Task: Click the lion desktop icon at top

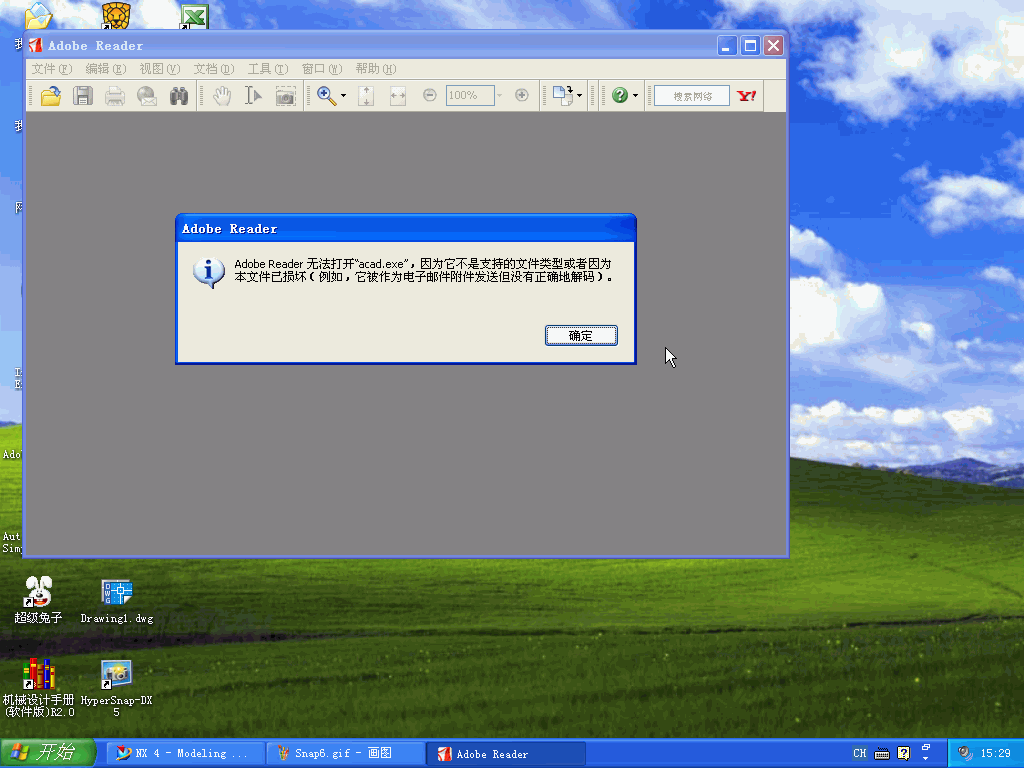Action: (x=116, y=16)
